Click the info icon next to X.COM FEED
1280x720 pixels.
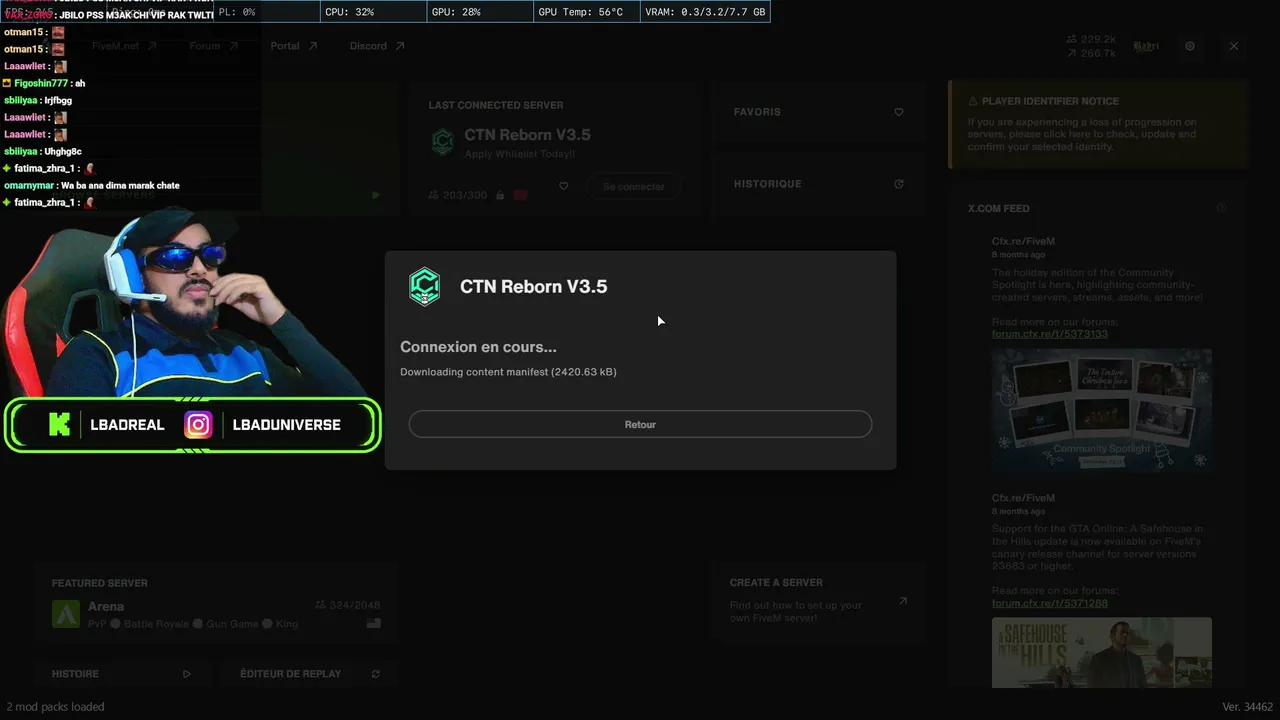(1221, 208)
